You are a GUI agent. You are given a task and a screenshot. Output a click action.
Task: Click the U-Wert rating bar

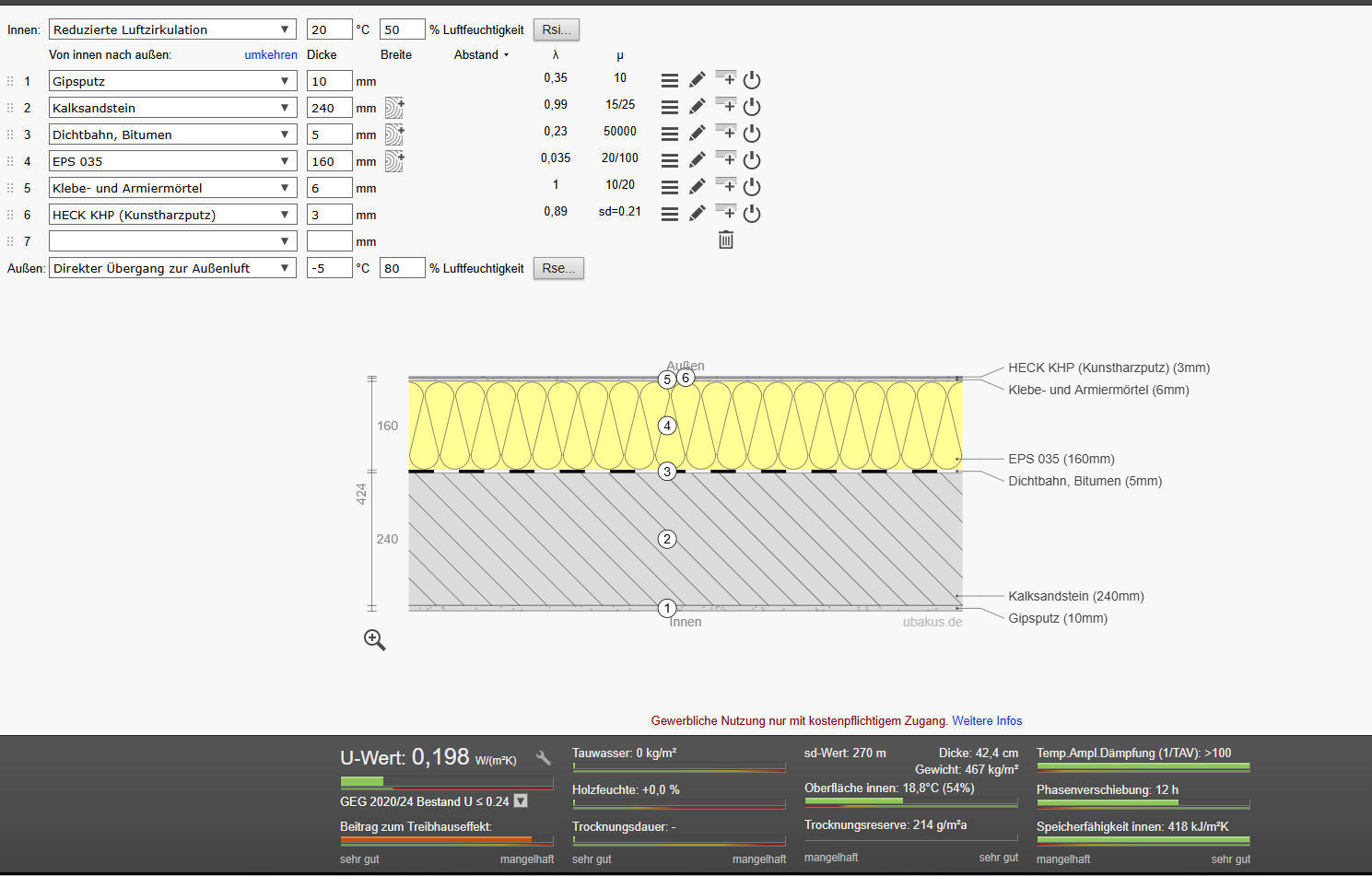tap(447, 782)
